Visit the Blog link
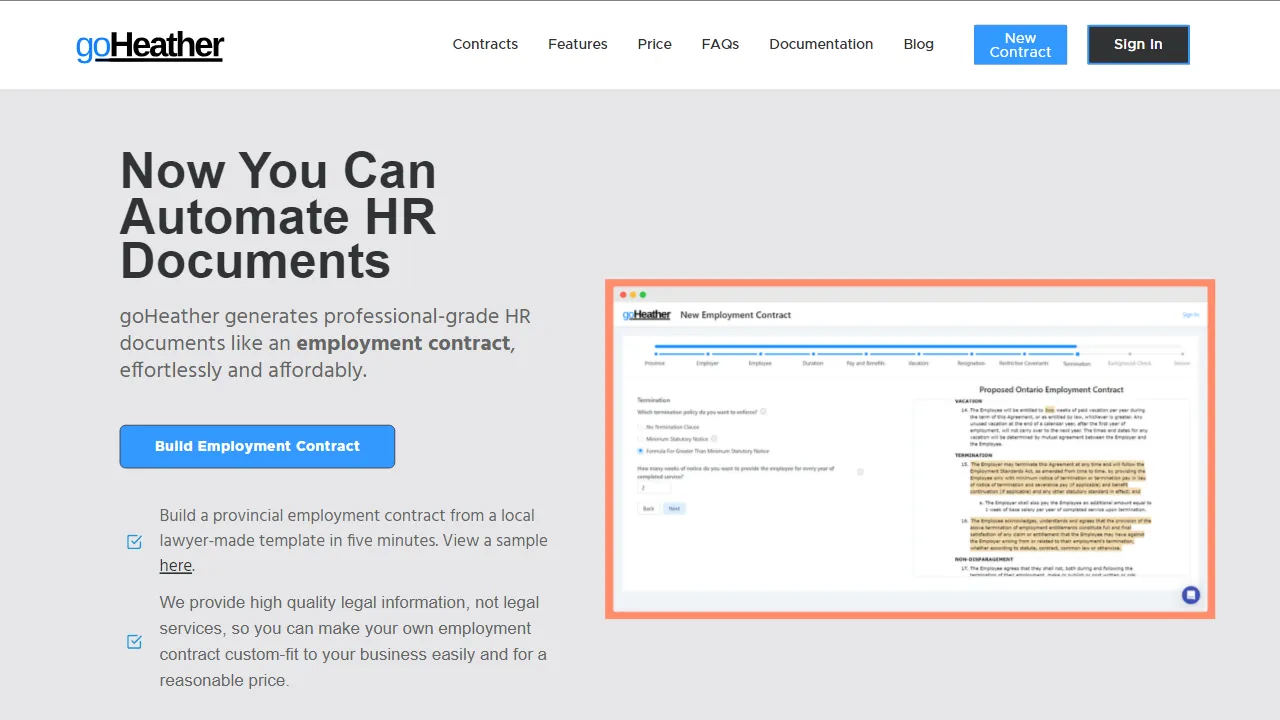The image size is (1280, 720). pos(919,44)
